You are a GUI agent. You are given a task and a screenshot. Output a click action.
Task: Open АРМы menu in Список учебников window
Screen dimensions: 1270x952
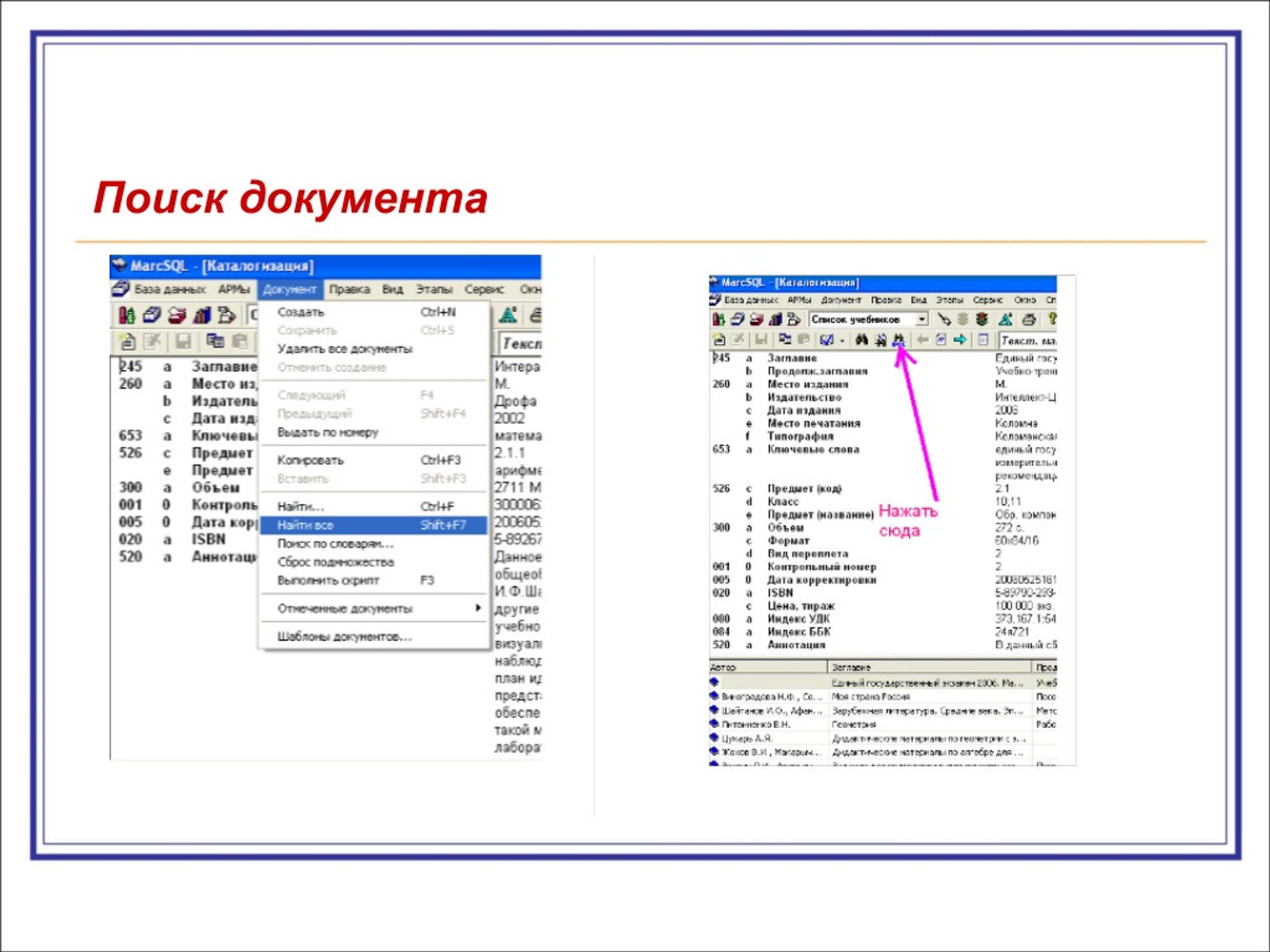(x=799, y=300)
